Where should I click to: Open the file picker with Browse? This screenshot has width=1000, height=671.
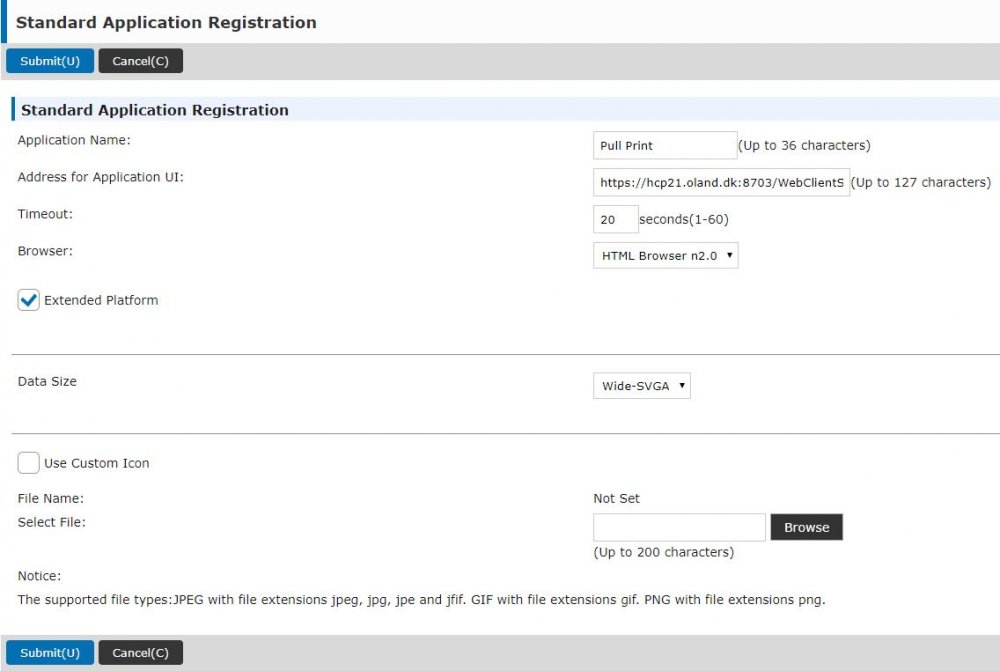pos(806,527)
